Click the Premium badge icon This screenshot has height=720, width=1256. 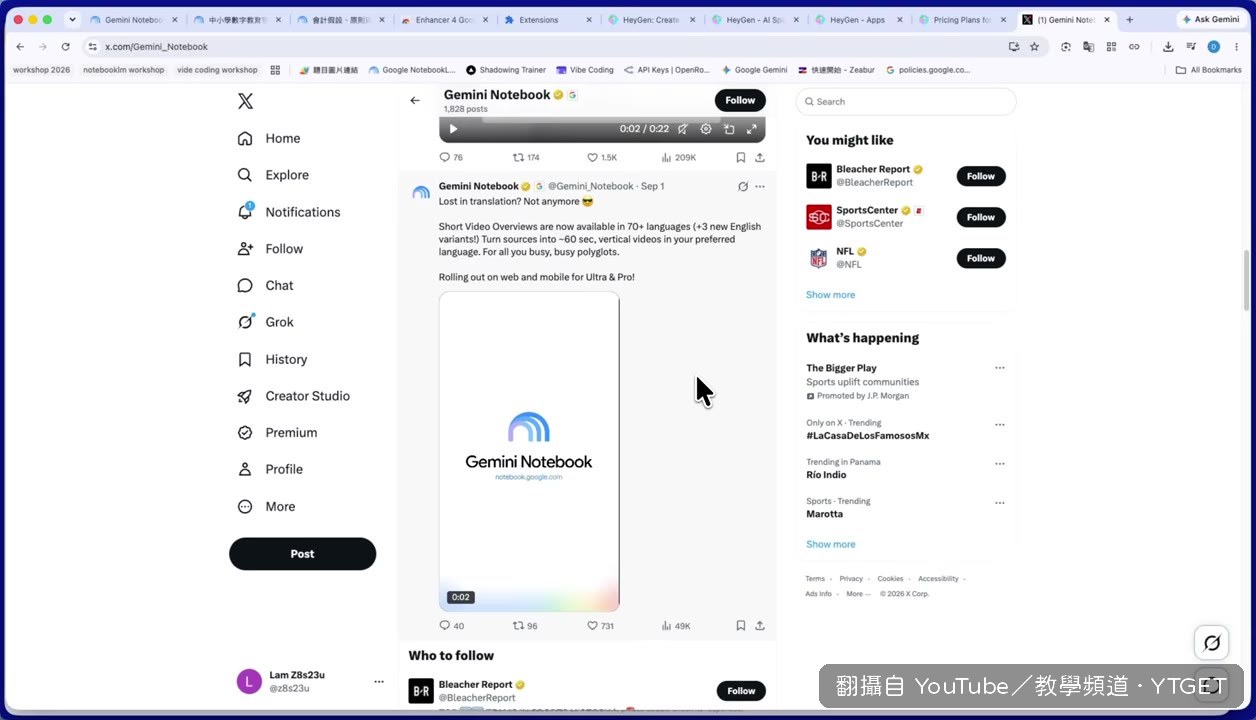[245, 433]
